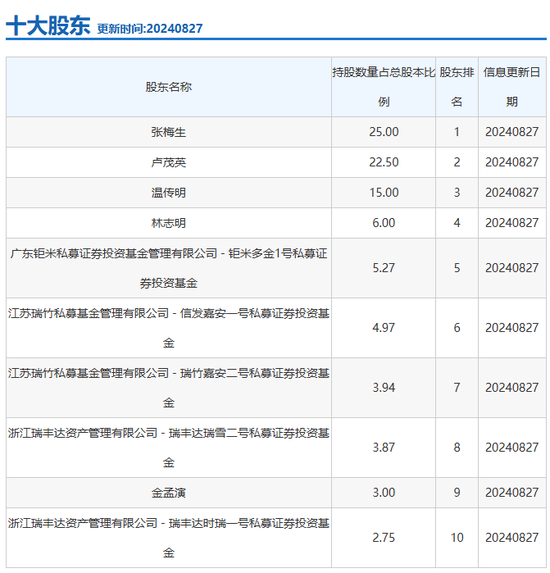This screenshot has height=573, width=550.
Task: Click the update date in 金孟演's row
Action: pos(512,493)
